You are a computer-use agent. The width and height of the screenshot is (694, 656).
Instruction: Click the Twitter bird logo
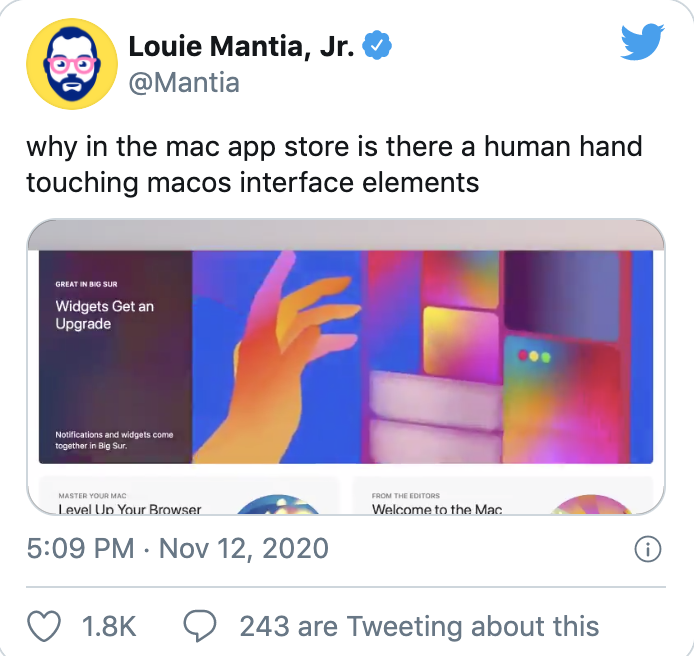click(642, 42)
